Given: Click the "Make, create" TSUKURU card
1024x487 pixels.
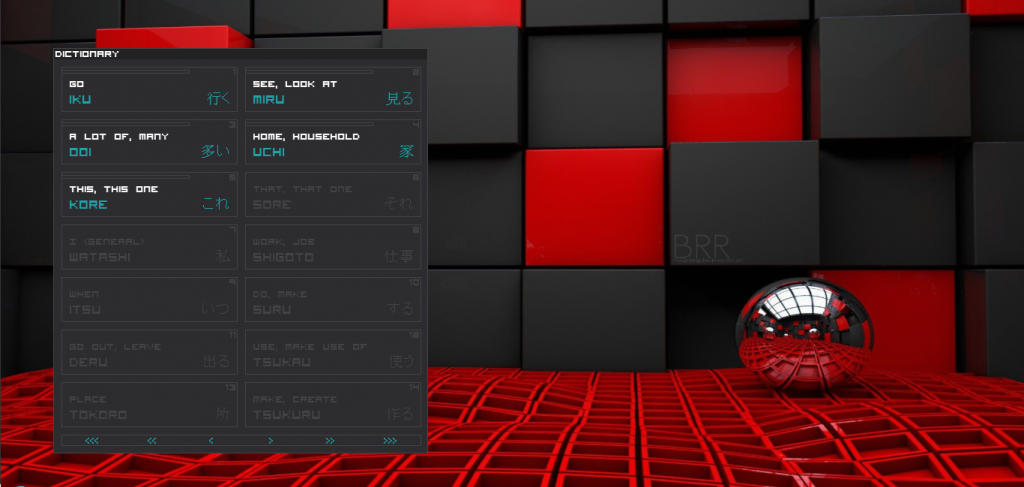Looking at the screenshot, I should point(333,406).
